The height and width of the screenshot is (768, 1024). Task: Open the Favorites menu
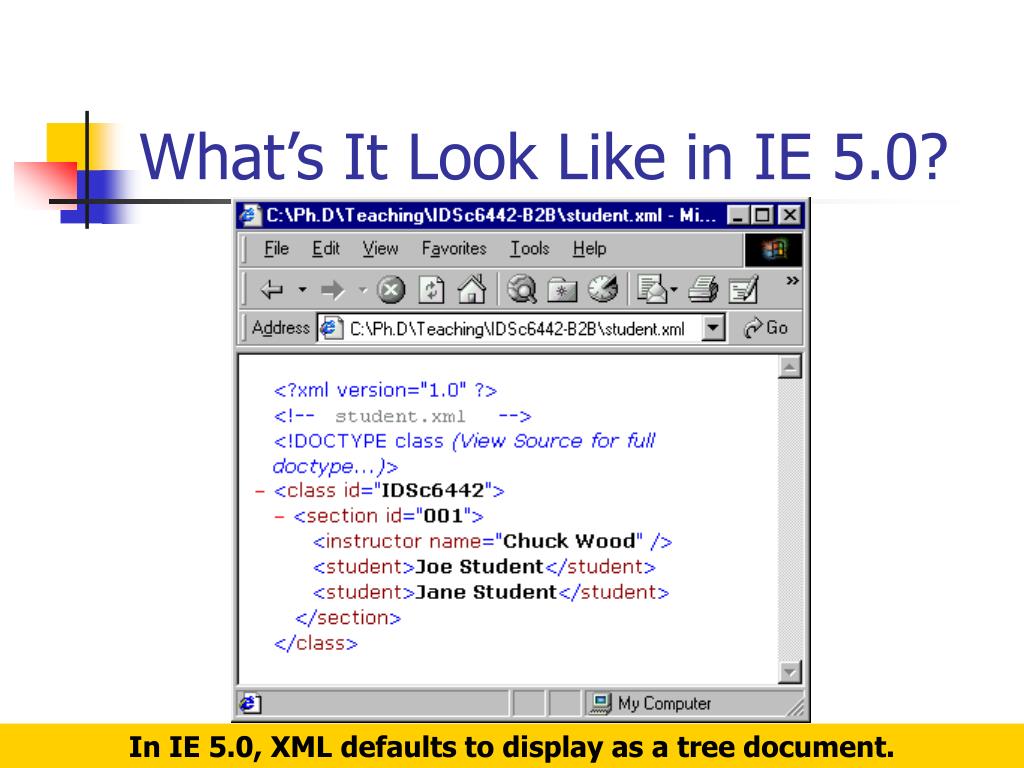pos(454,249)
